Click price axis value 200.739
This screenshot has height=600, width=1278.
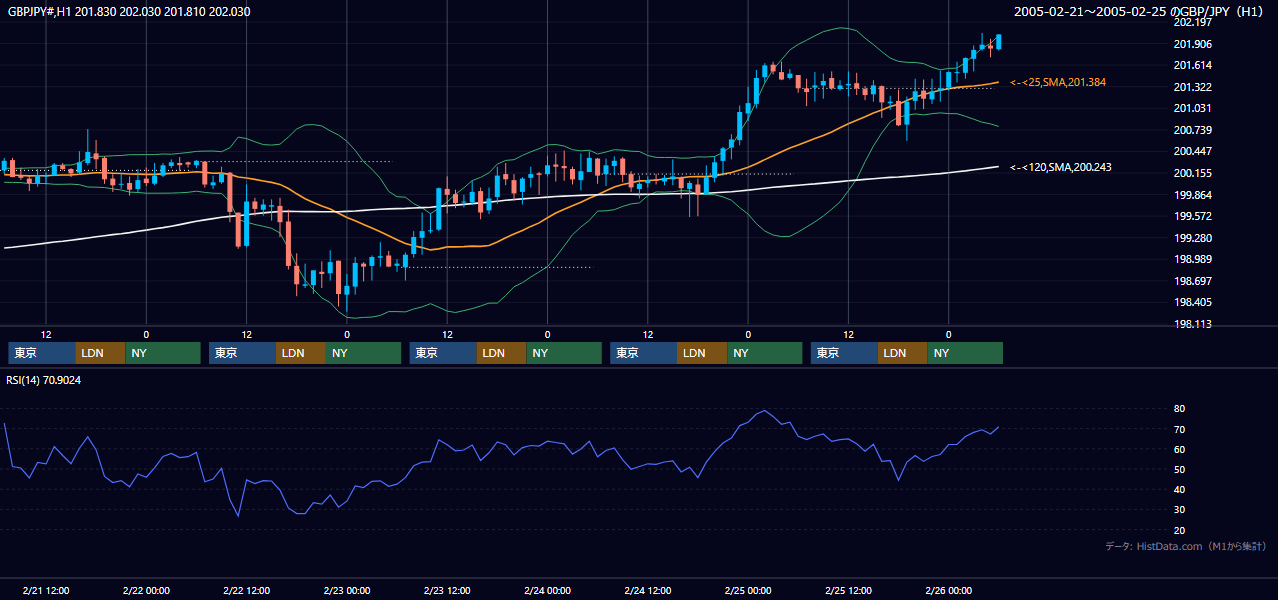[1193, 130]
